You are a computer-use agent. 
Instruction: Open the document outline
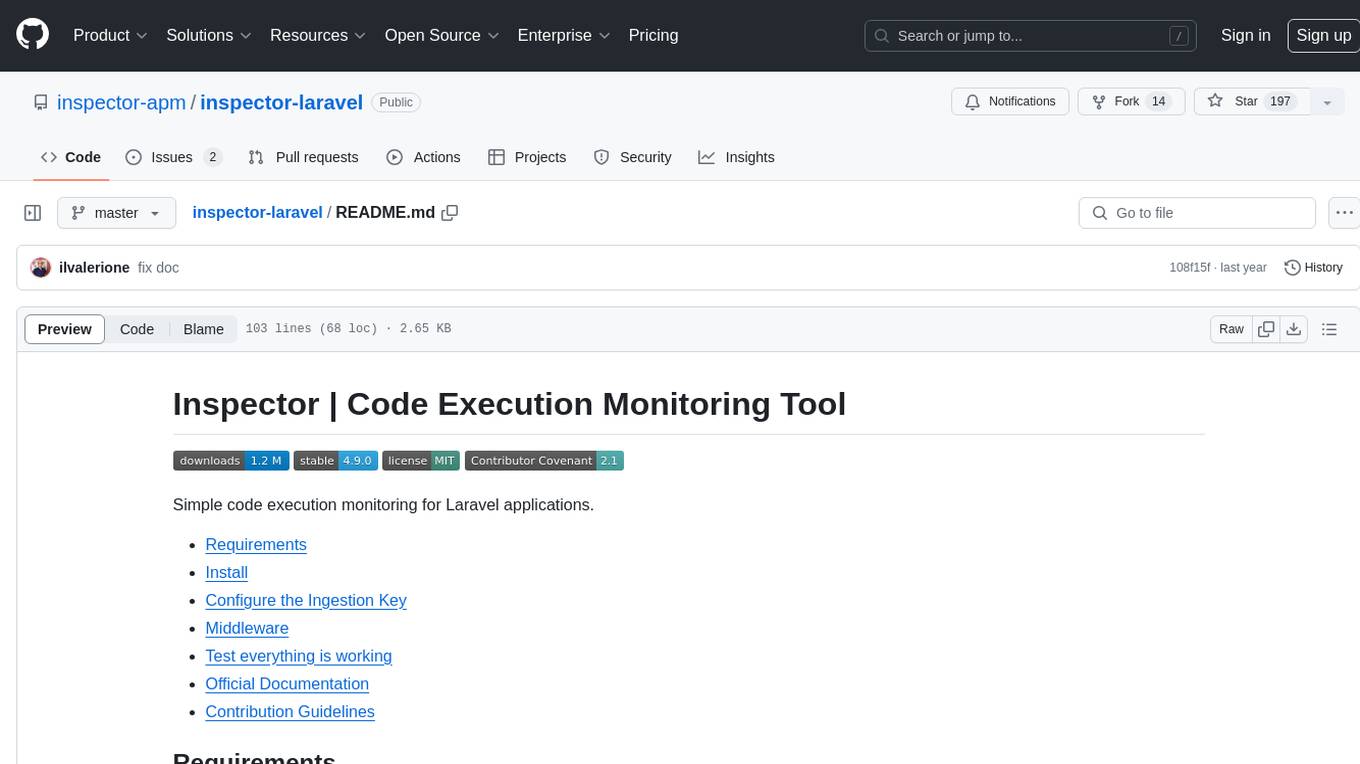[1329, 329]
